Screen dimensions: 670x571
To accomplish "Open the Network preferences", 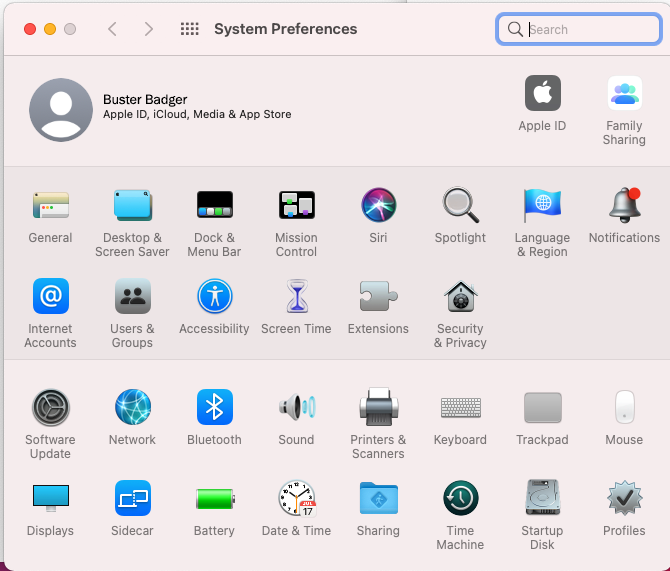I will click(132, 408).
